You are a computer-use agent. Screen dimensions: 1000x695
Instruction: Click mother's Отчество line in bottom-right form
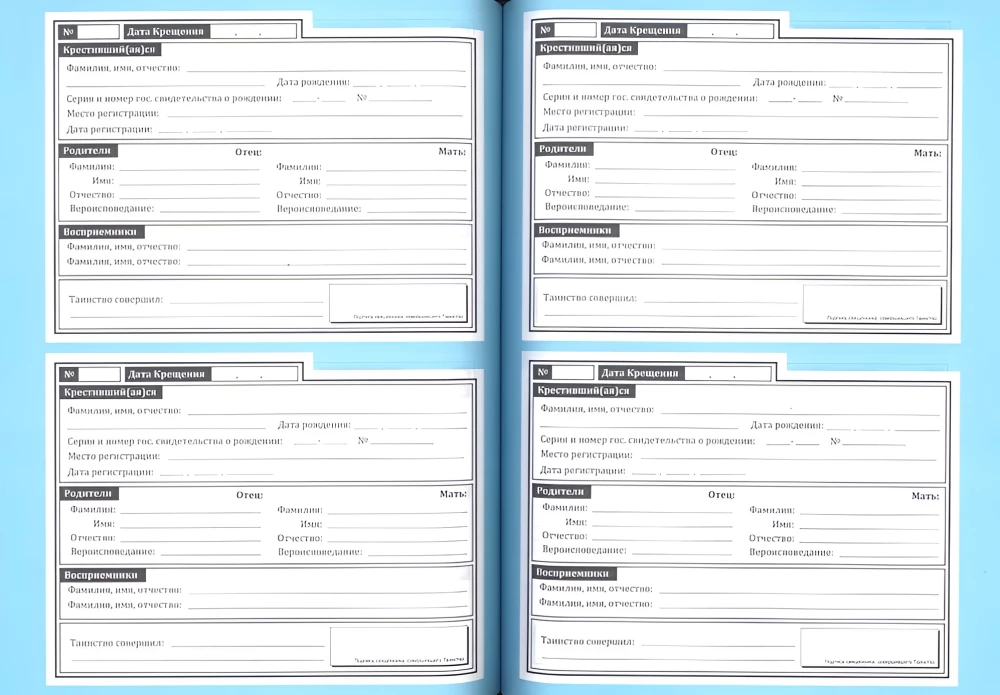point(867,538)
